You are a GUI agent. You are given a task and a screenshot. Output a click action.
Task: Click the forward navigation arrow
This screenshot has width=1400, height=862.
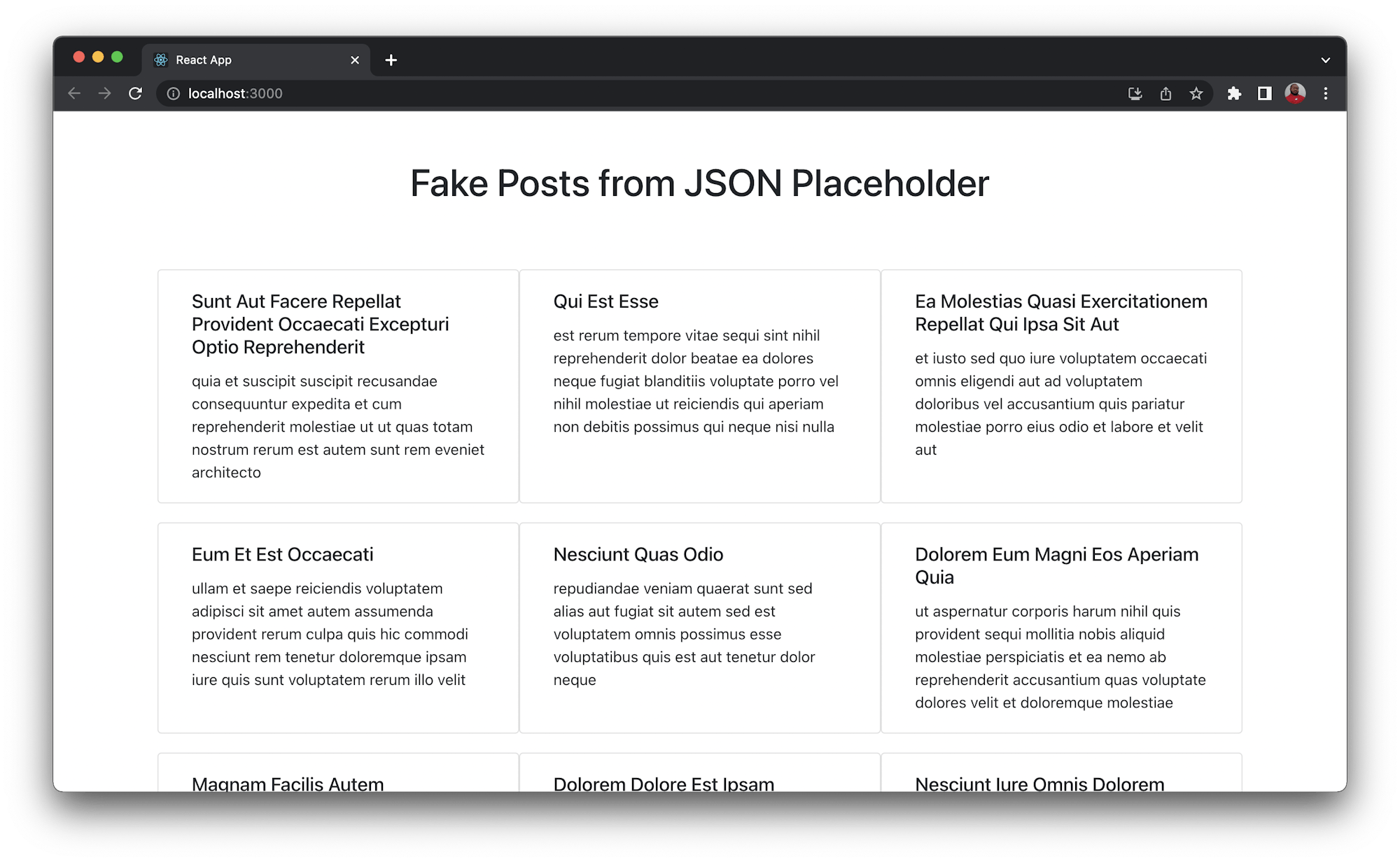[x=105, y=93]
